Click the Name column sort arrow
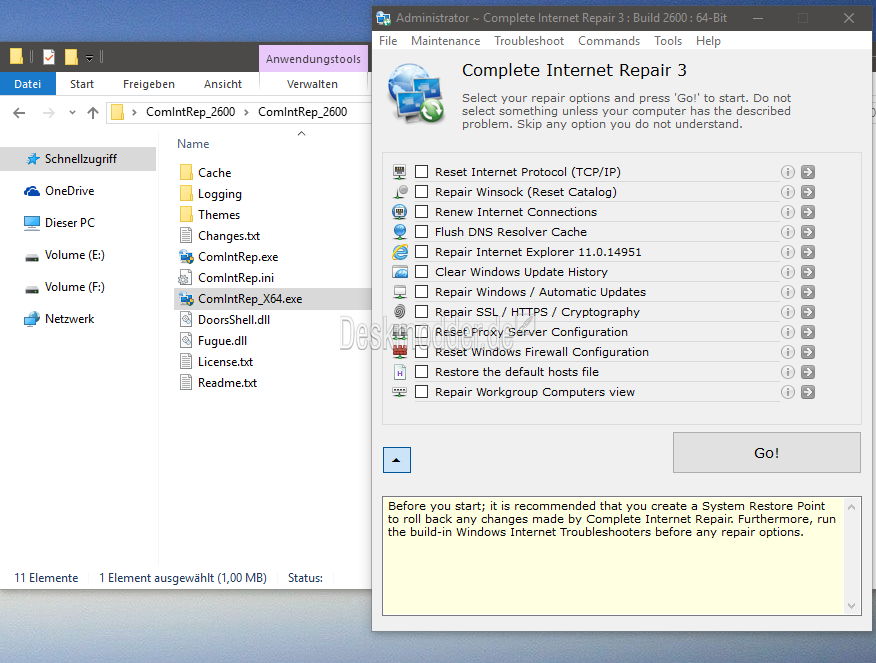Image resolution: width=876 pixels, height=663 pixels. pos(302,133)
